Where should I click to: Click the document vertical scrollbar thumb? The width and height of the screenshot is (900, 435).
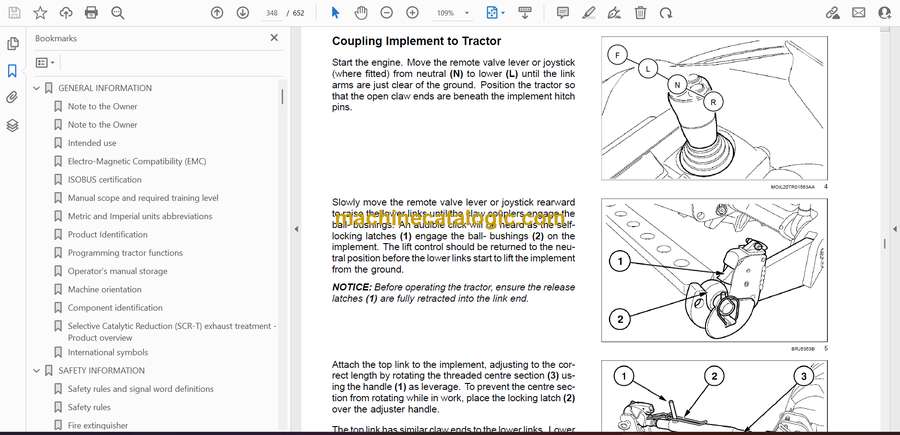pos(883,243)
